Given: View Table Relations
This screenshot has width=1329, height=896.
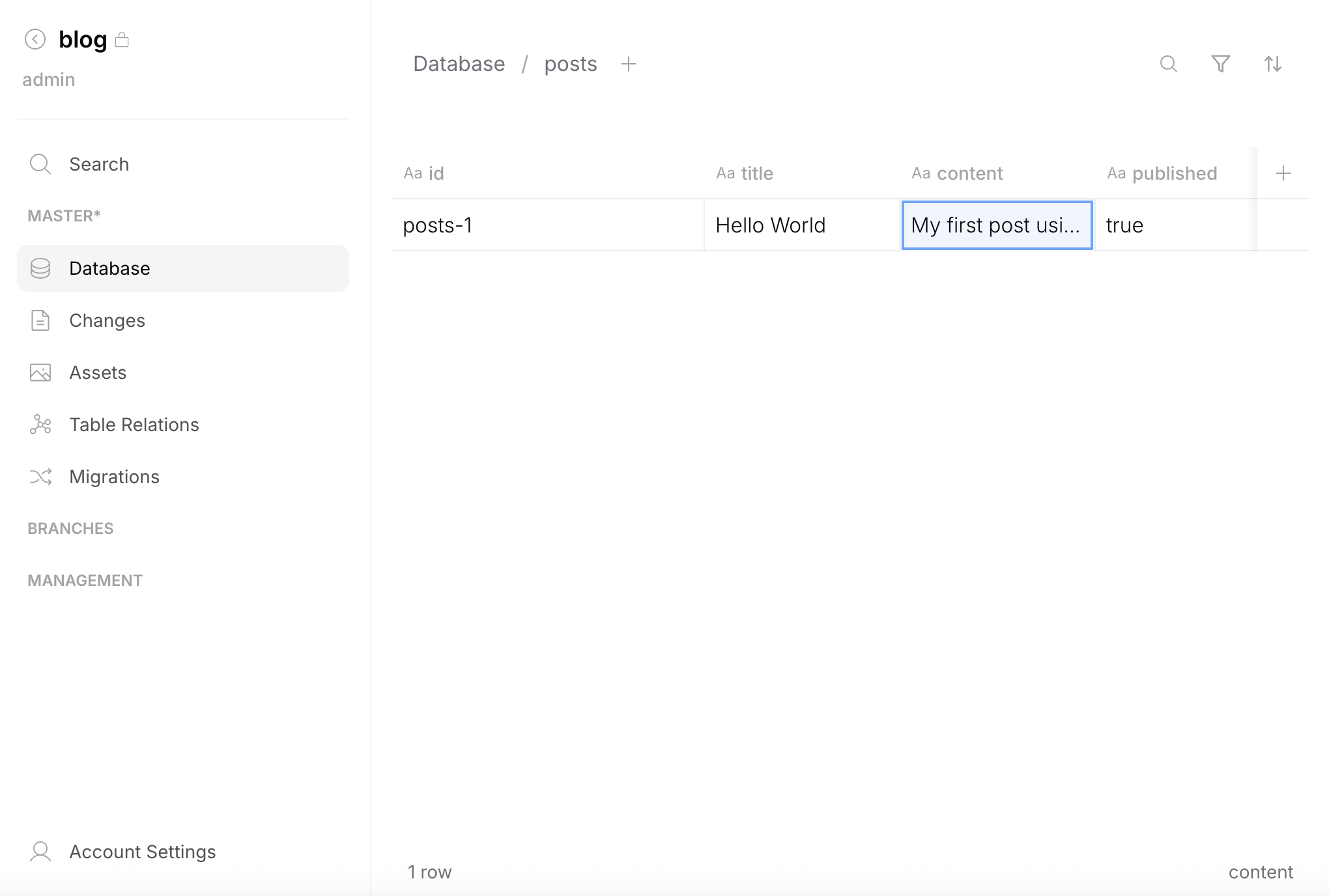Looking at the screenshot, I should coord(134,424).
